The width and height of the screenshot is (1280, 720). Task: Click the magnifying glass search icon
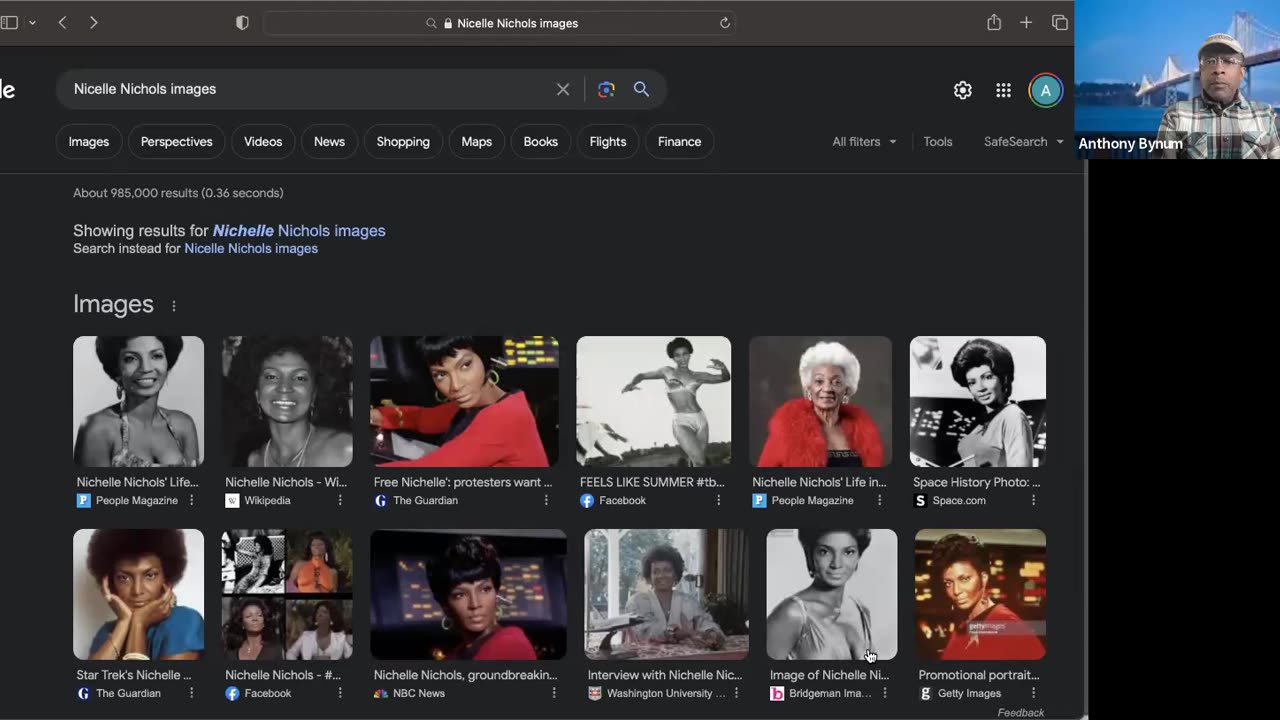641,89
